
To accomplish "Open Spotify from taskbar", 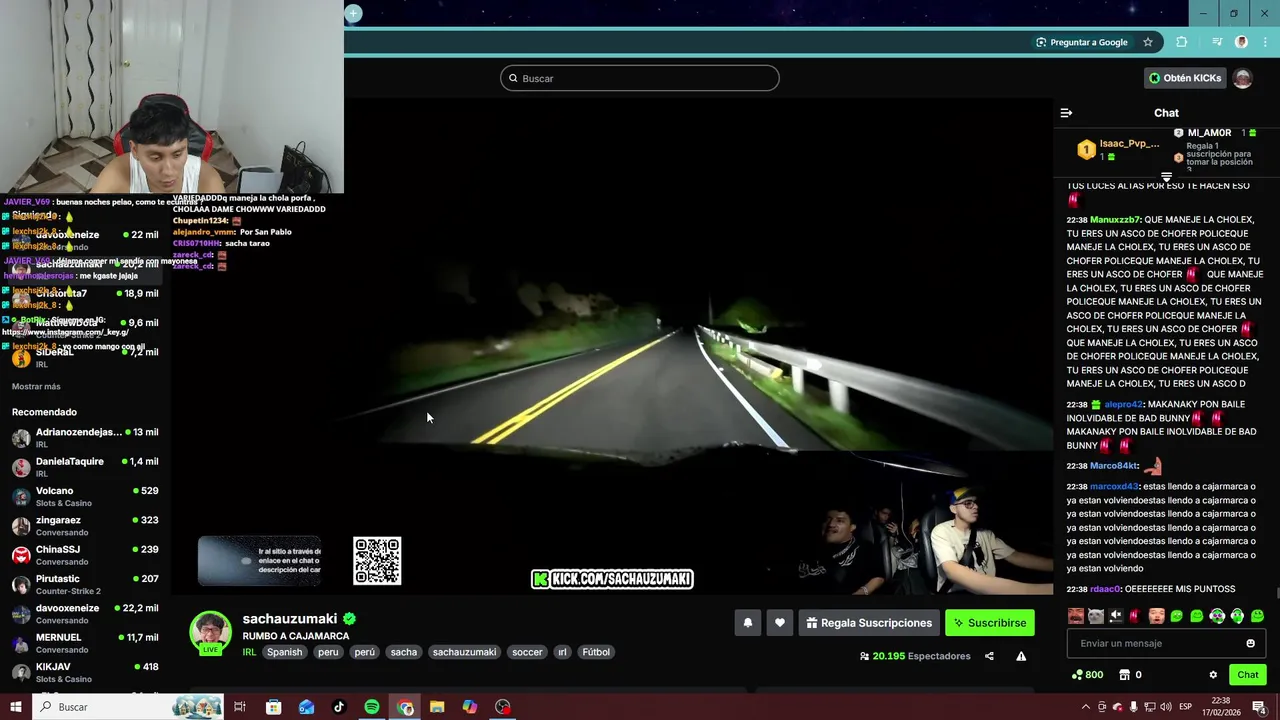I will pyautogui.click(x=372, y=707).
